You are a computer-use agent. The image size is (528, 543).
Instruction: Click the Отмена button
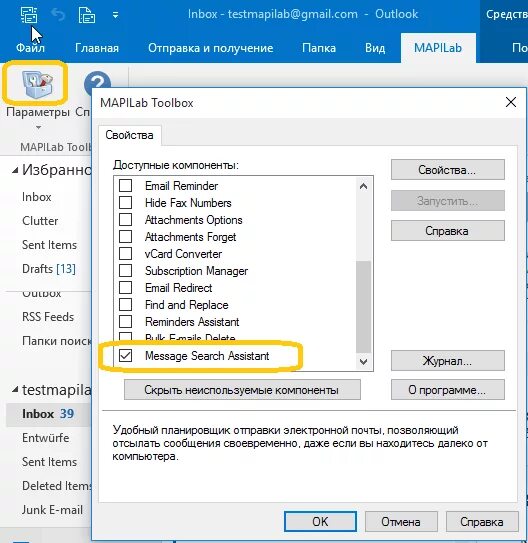401,522
